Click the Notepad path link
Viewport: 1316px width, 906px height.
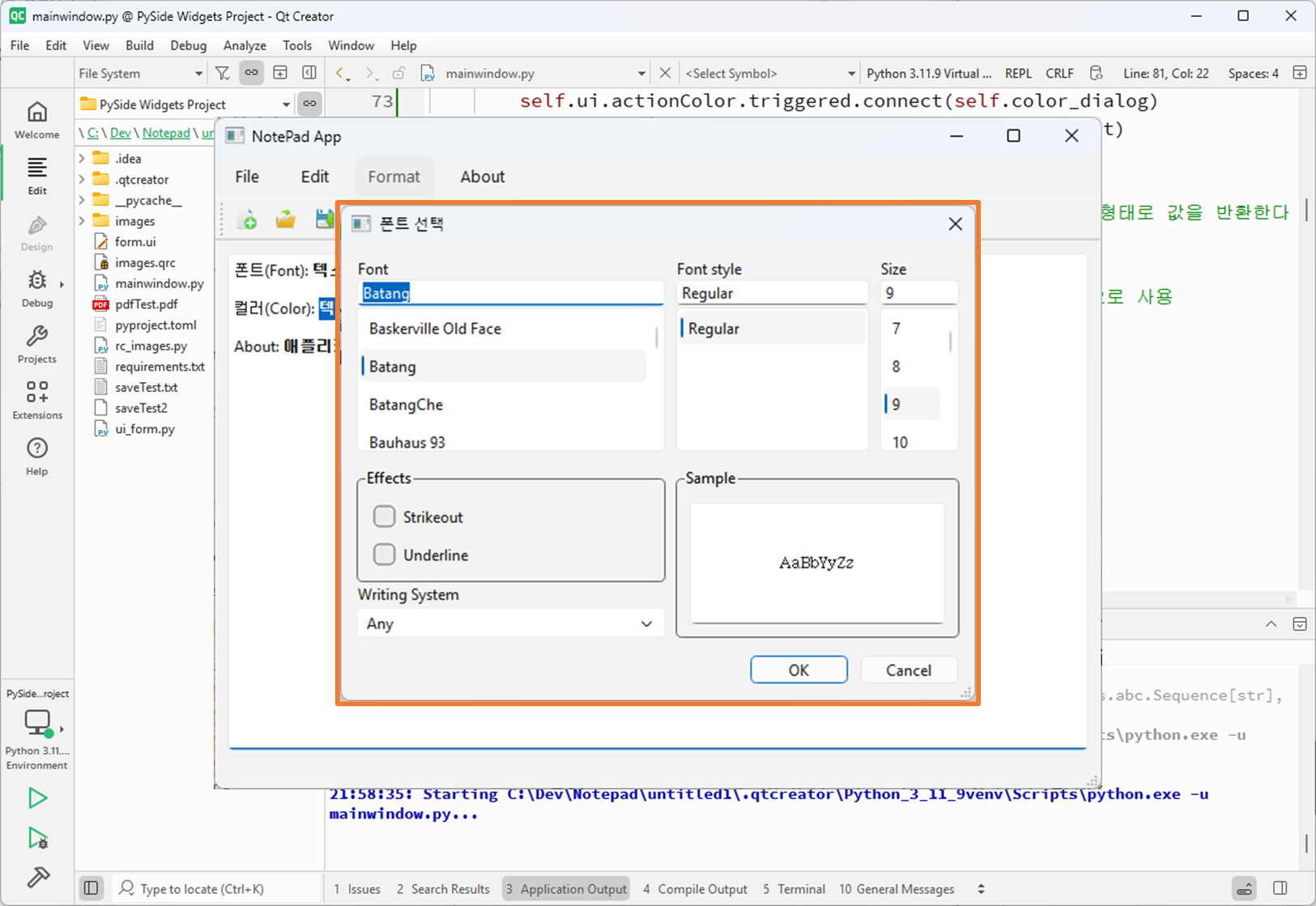[x=166, y=133]
